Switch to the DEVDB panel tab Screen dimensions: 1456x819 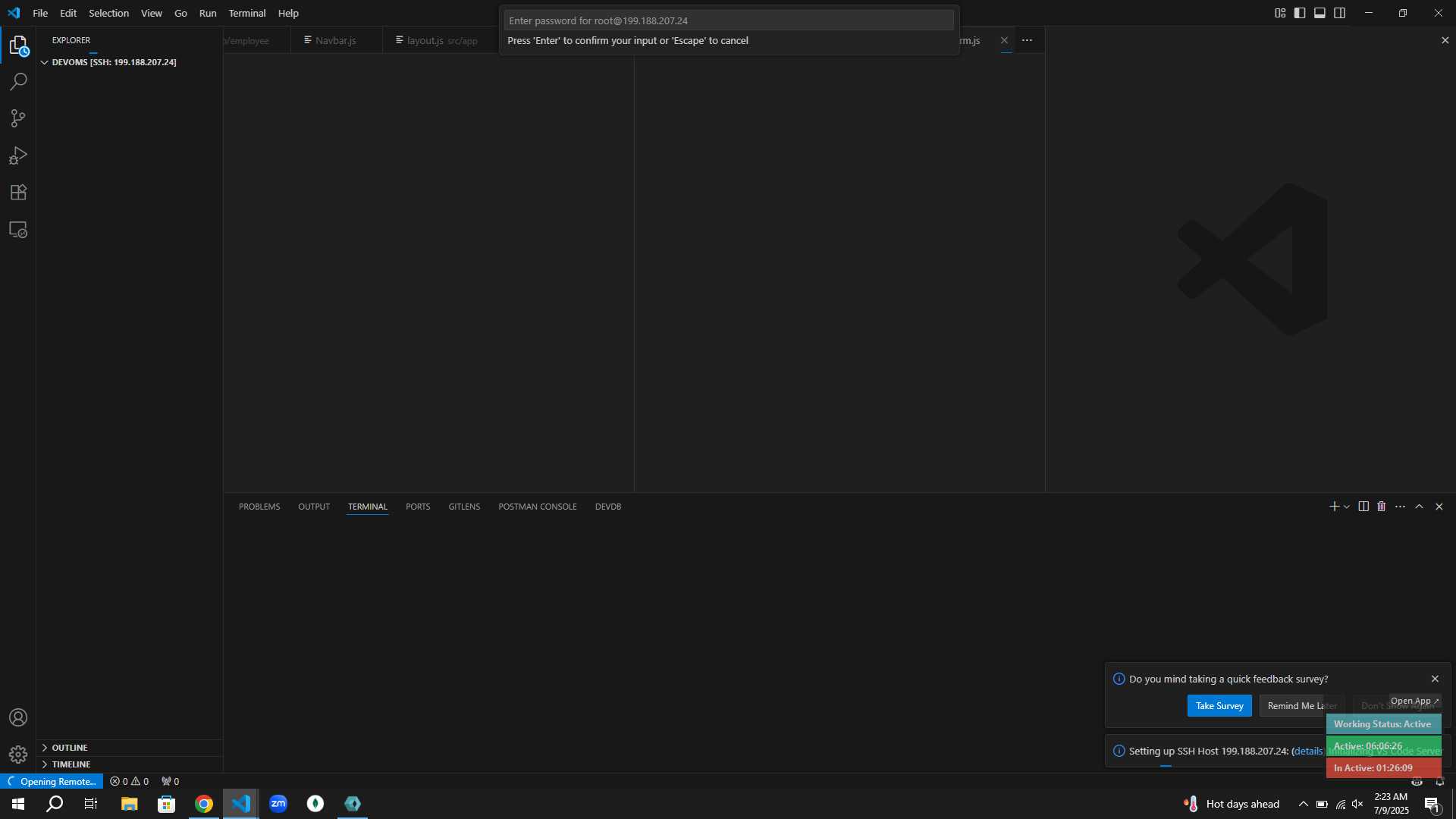[x=608, y=507]
